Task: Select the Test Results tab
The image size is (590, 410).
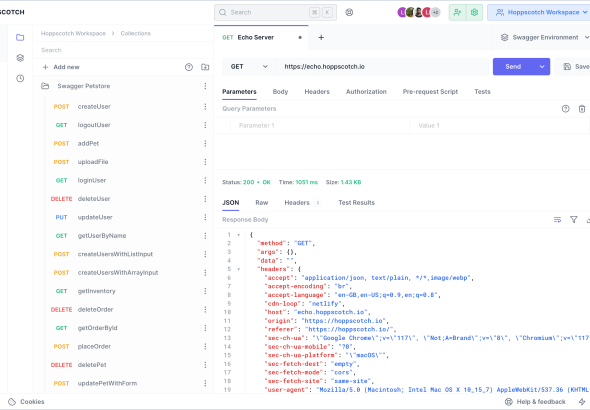Action: click(x=356, y=202)
